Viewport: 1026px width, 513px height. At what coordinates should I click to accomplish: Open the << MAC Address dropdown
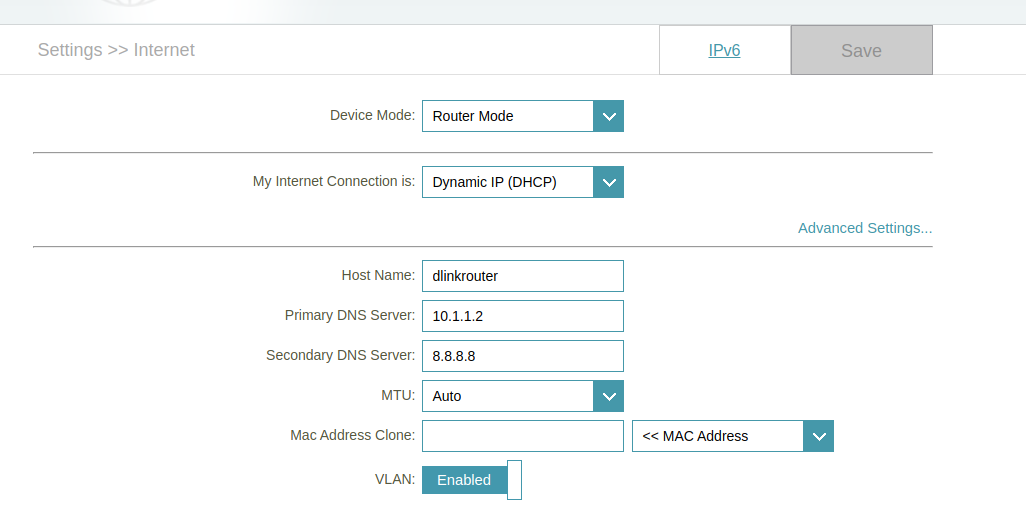pyautogui.click(x=733, y=436)
